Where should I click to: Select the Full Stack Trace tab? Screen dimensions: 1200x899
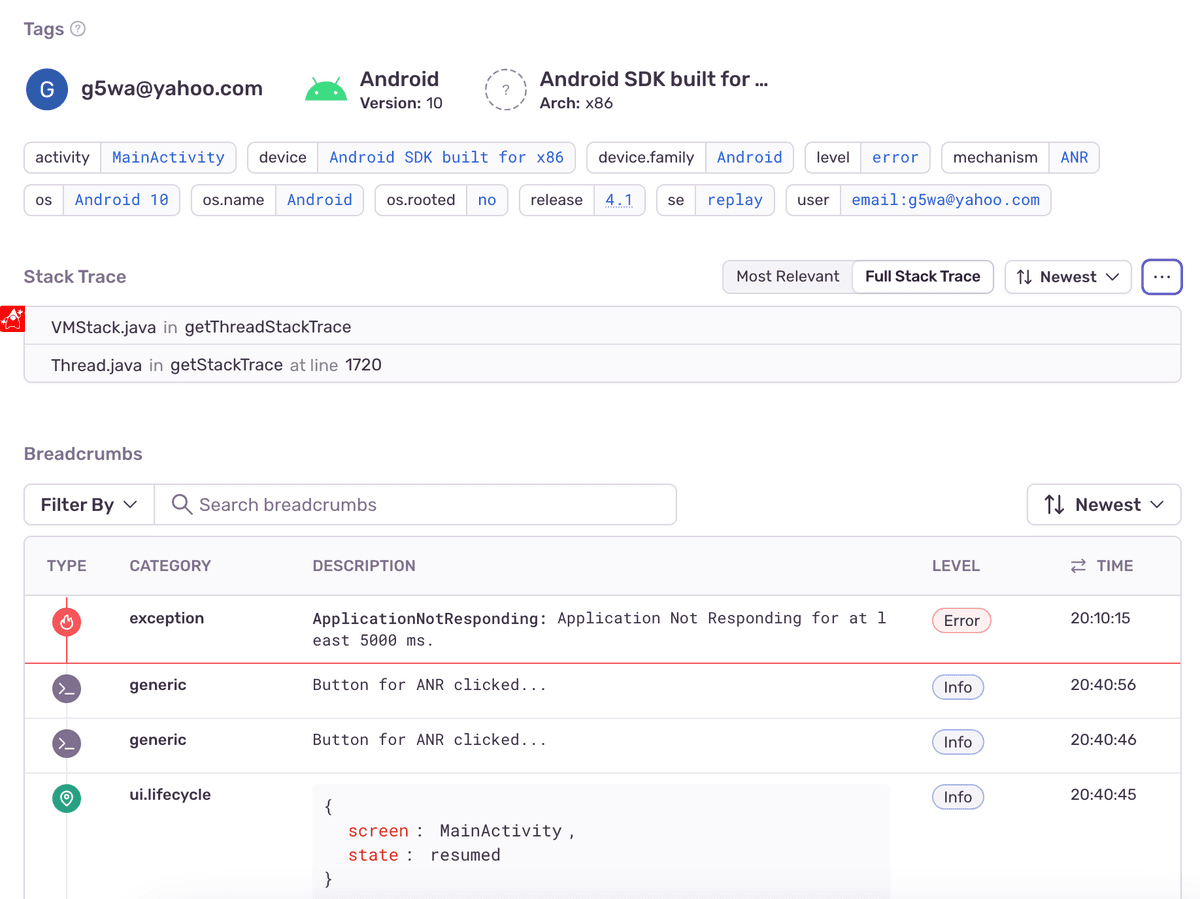pyautogui.click(x=922, y=277)
